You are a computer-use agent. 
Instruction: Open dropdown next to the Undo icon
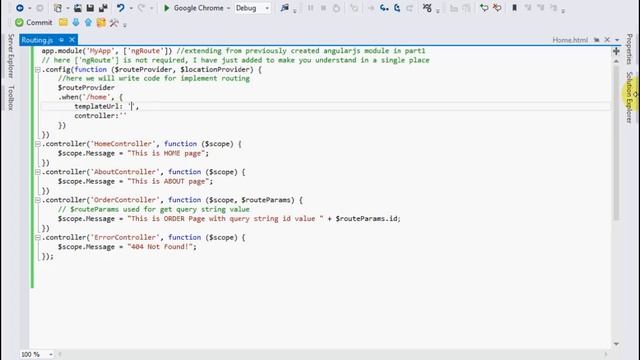point(131,8)
